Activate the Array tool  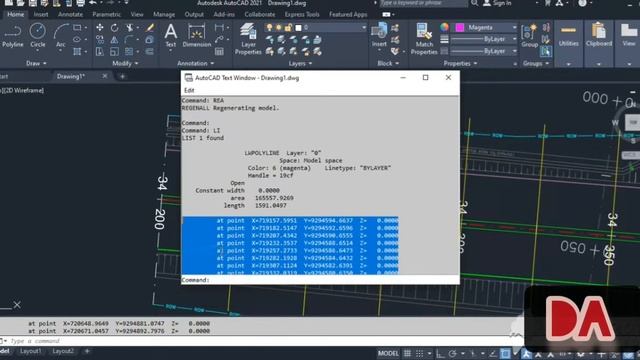point(129,51)
